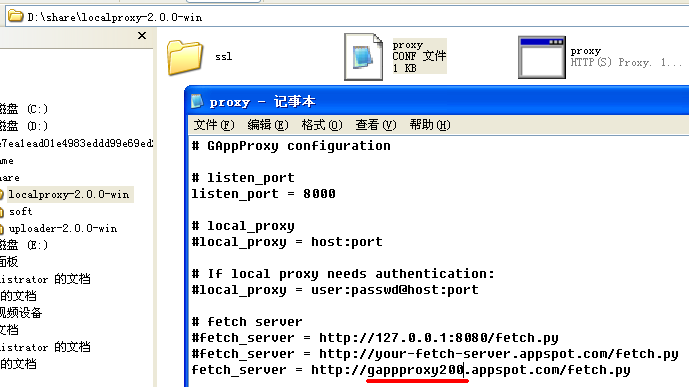Screen dimensions: 689x387
Task: Click the gappproxy200.appspot.com fetch_server line
Action: click(411, 369)
